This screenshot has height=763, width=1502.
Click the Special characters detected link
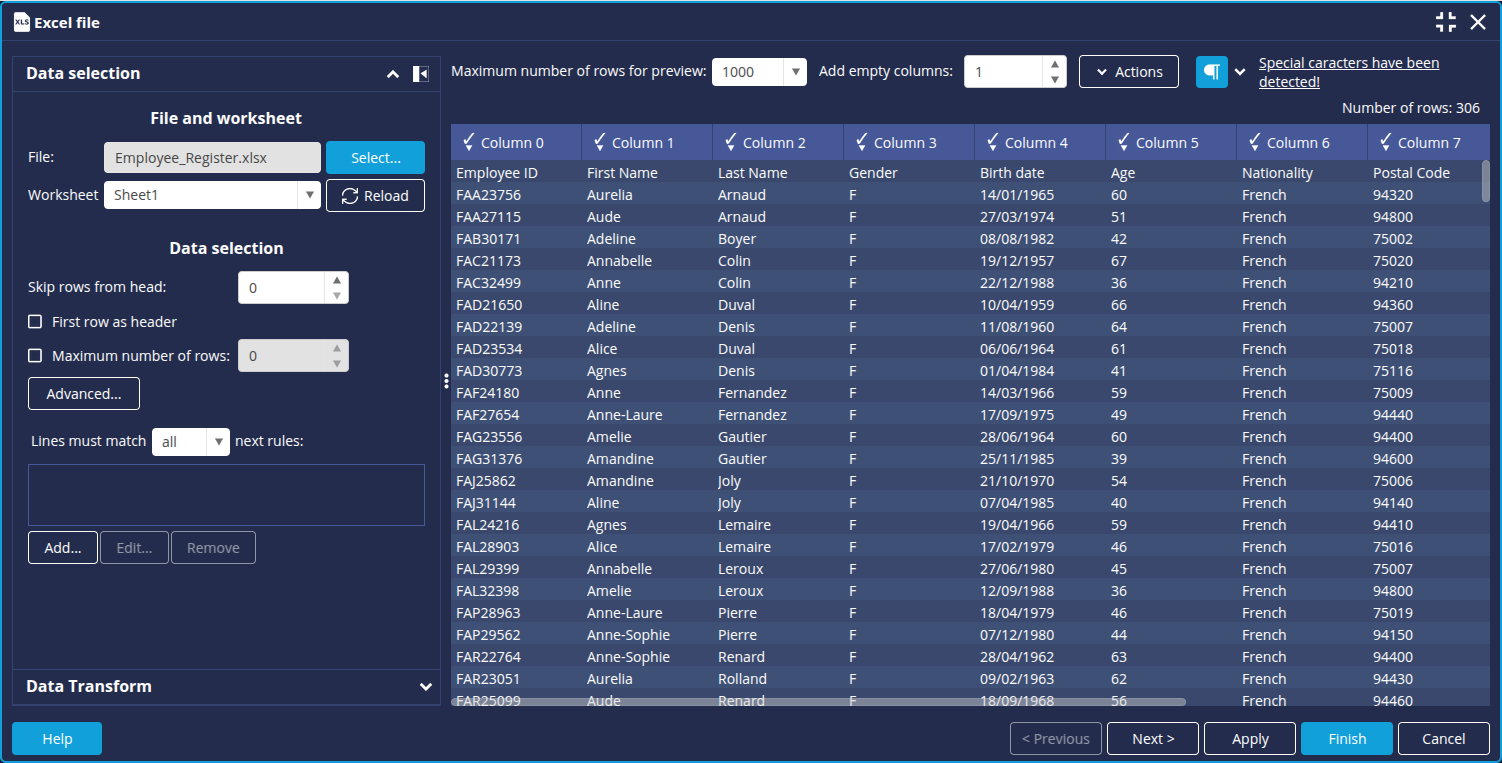point(1348,72)
